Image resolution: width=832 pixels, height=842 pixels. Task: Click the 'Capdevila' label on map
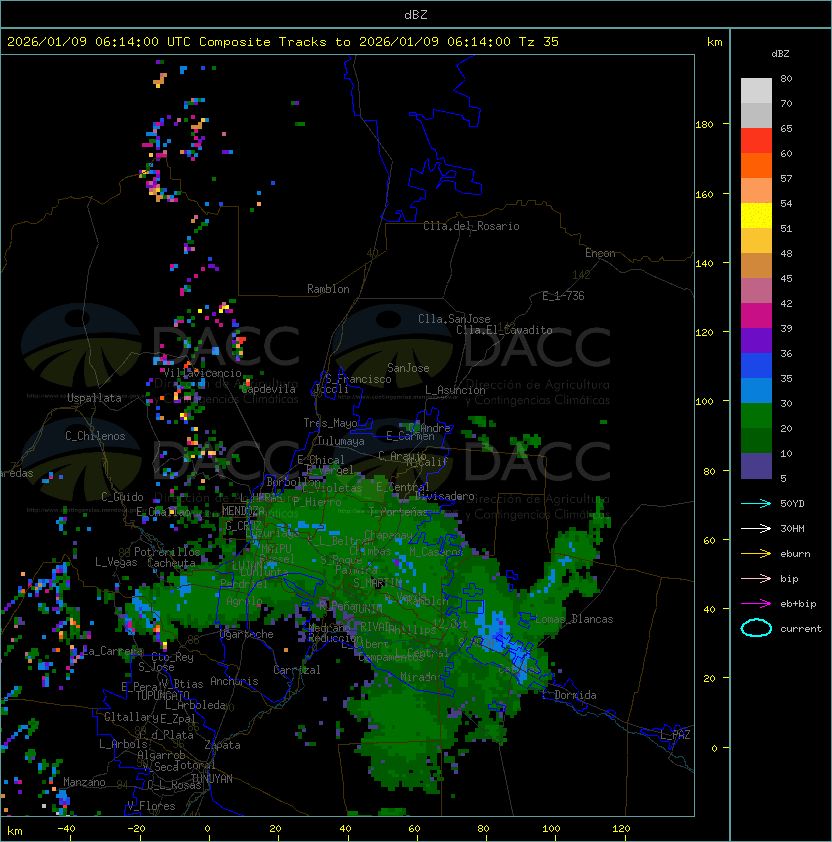coord(268,389)
